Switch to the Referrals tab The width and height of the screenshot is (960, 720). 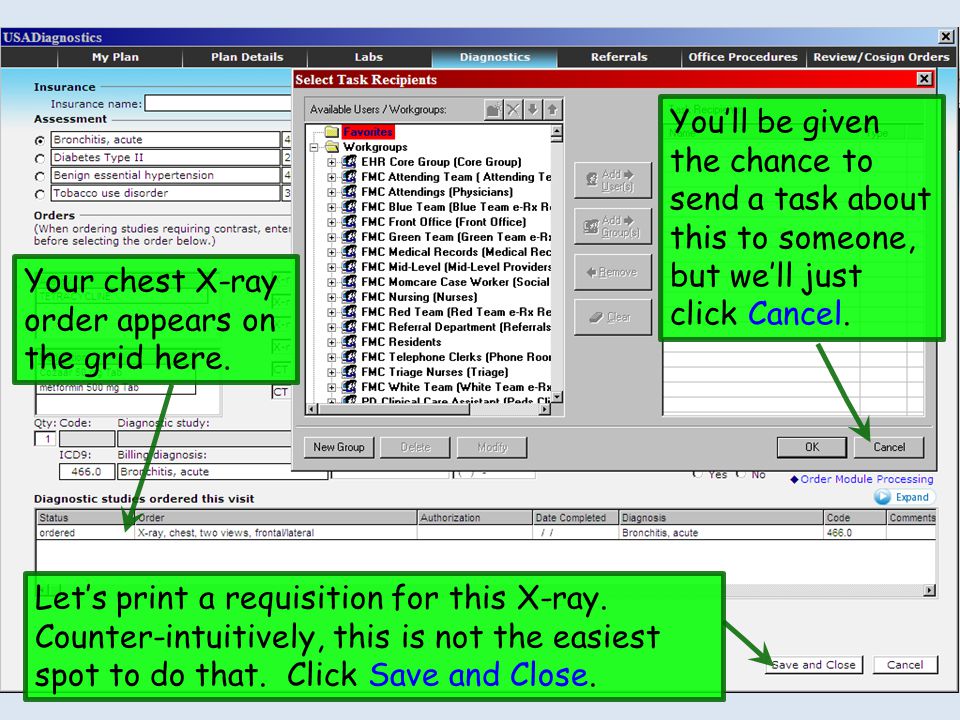tap(619, 57)
